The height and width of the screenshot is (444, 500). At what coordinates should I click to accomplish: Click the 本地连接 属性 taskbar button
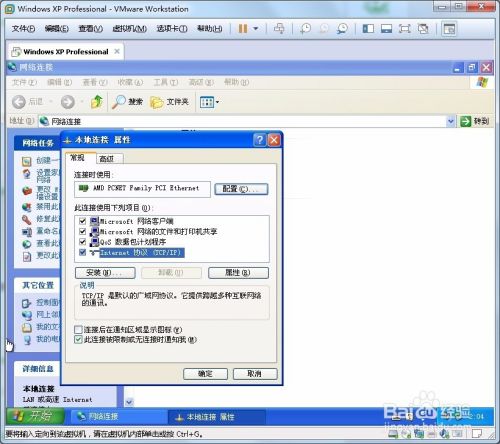[217, 417]
